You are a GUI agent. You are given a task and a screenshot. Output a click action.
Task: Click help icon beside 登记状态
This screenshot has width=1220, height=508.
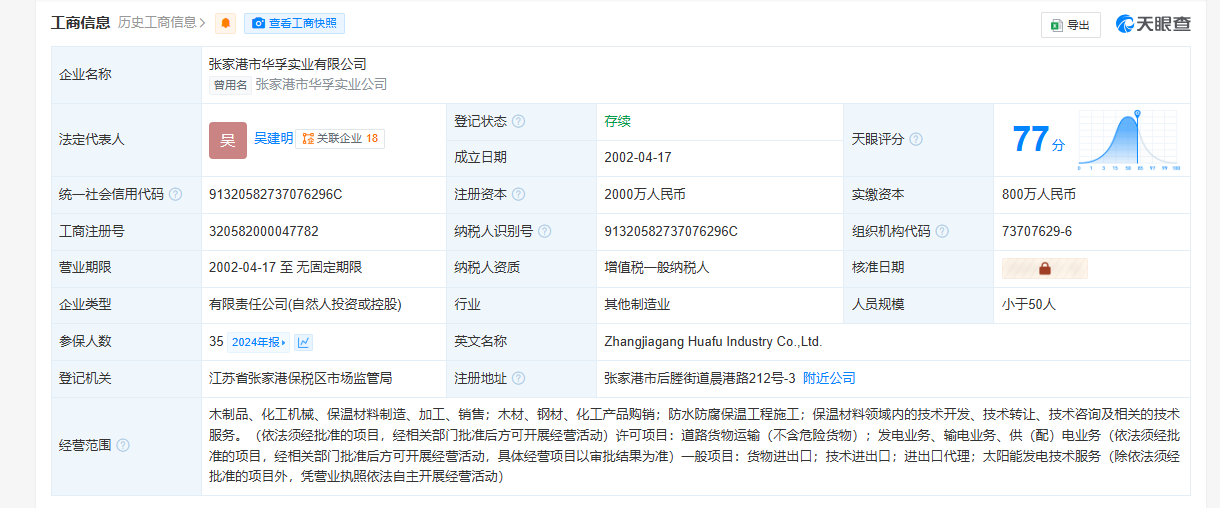[x=518, y=122]
